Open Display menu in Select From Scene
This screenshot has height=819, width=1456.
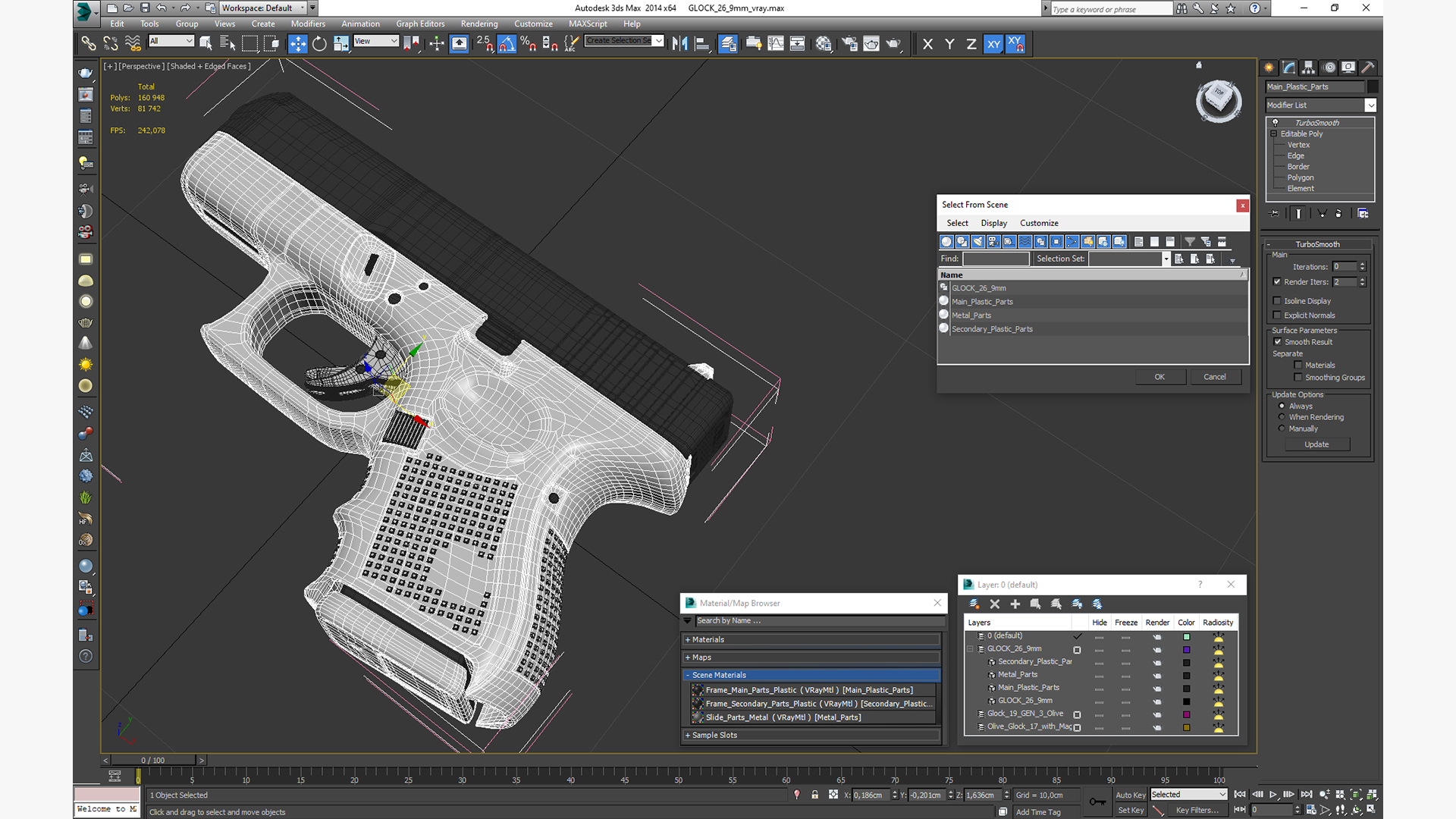coord(993,223)
